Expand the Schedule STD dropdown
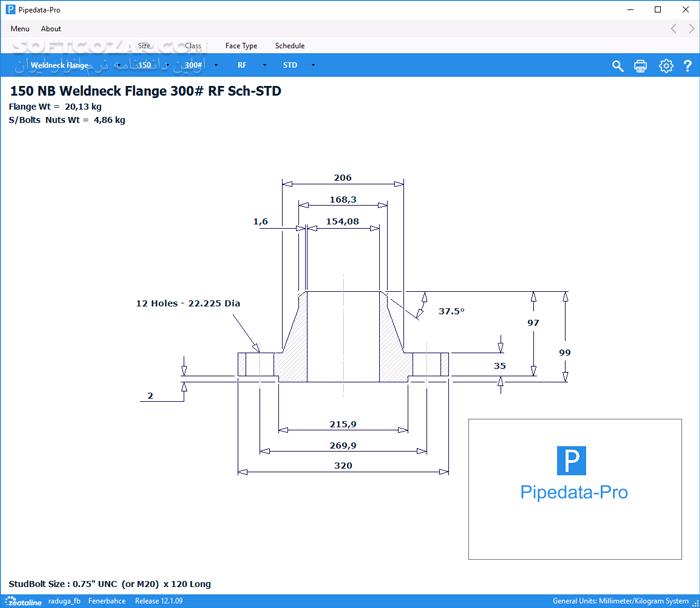The height and width of the screenshot is (608, 700). pos(313,65)
